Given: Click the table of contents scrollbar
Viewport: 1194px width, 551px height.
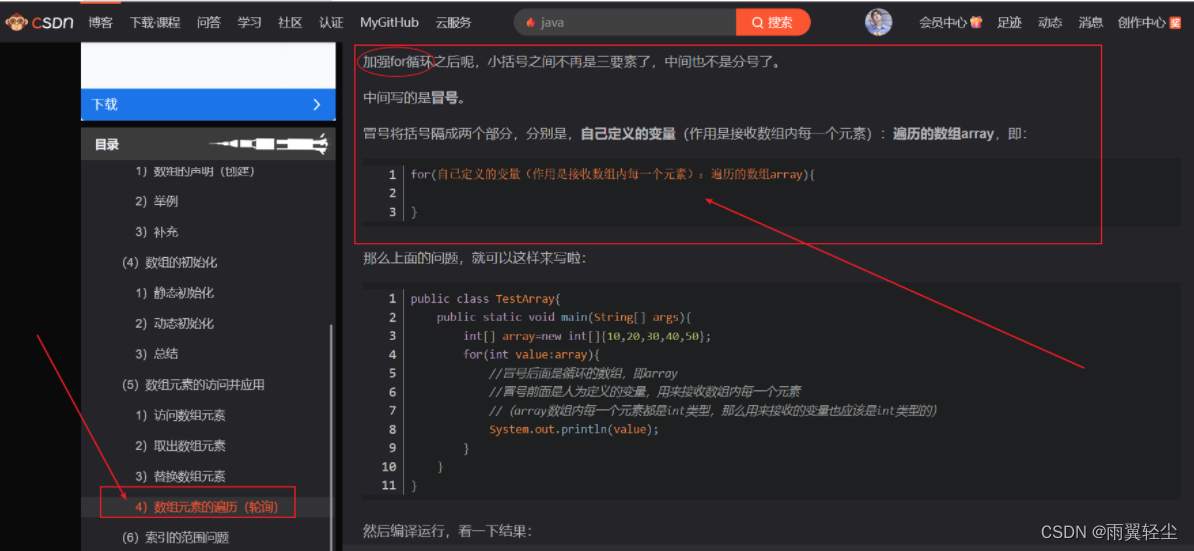Looking at the screenshot, I should [331, 438].
